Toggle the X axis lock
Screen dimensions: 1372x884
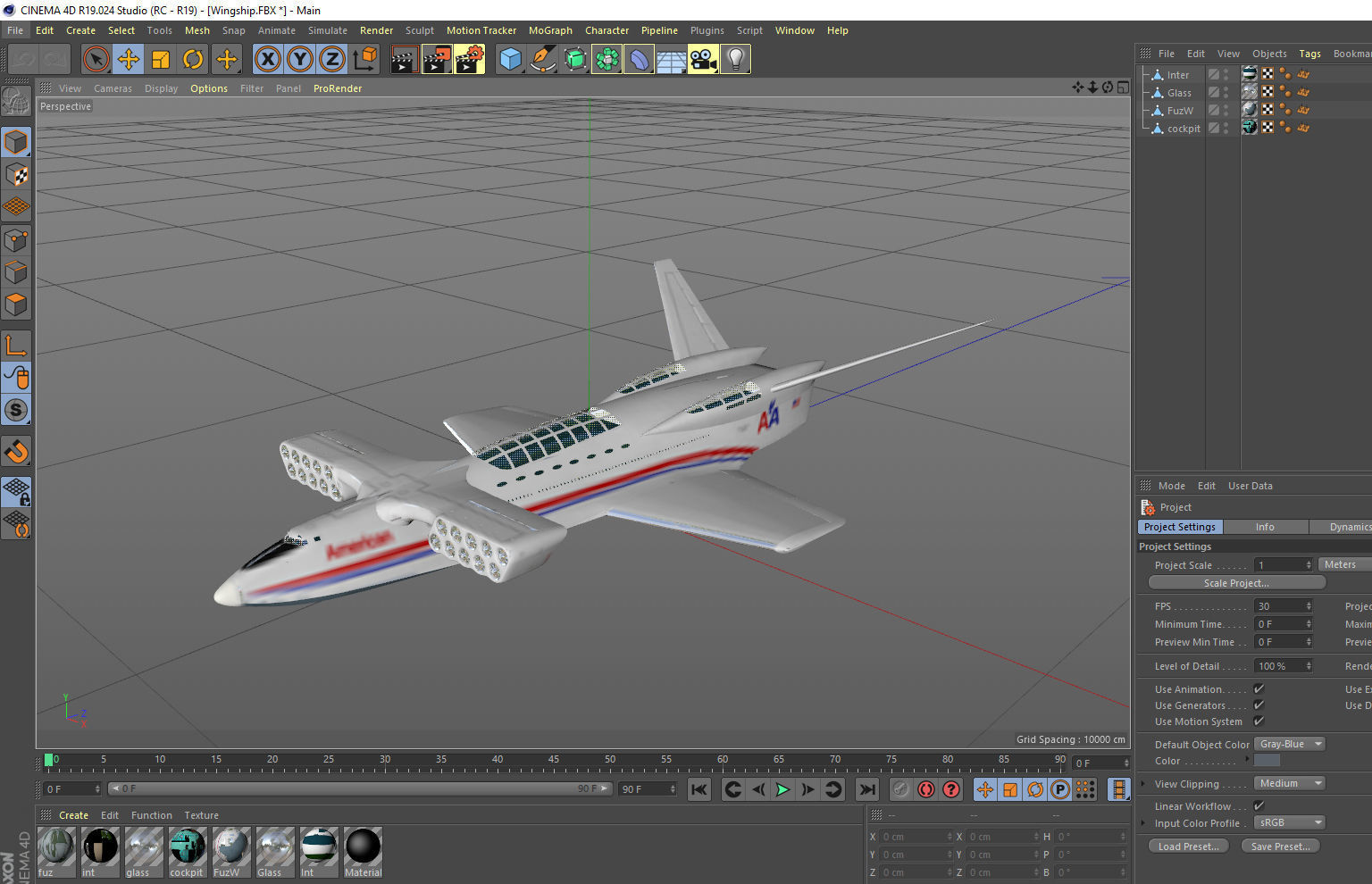[x=267, y=60]
